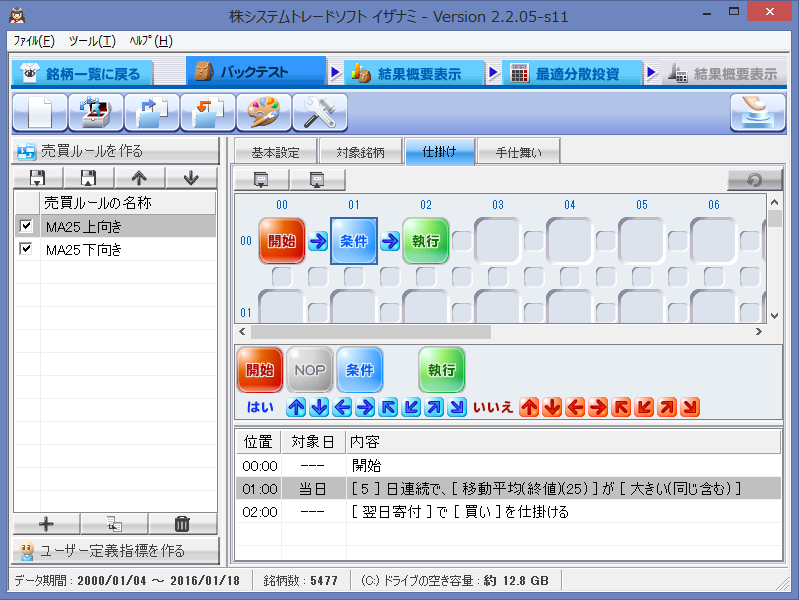The image size is (799, 600).
Task: Select the green 執行 block in grid column 02
Action: tap(425, 241)
